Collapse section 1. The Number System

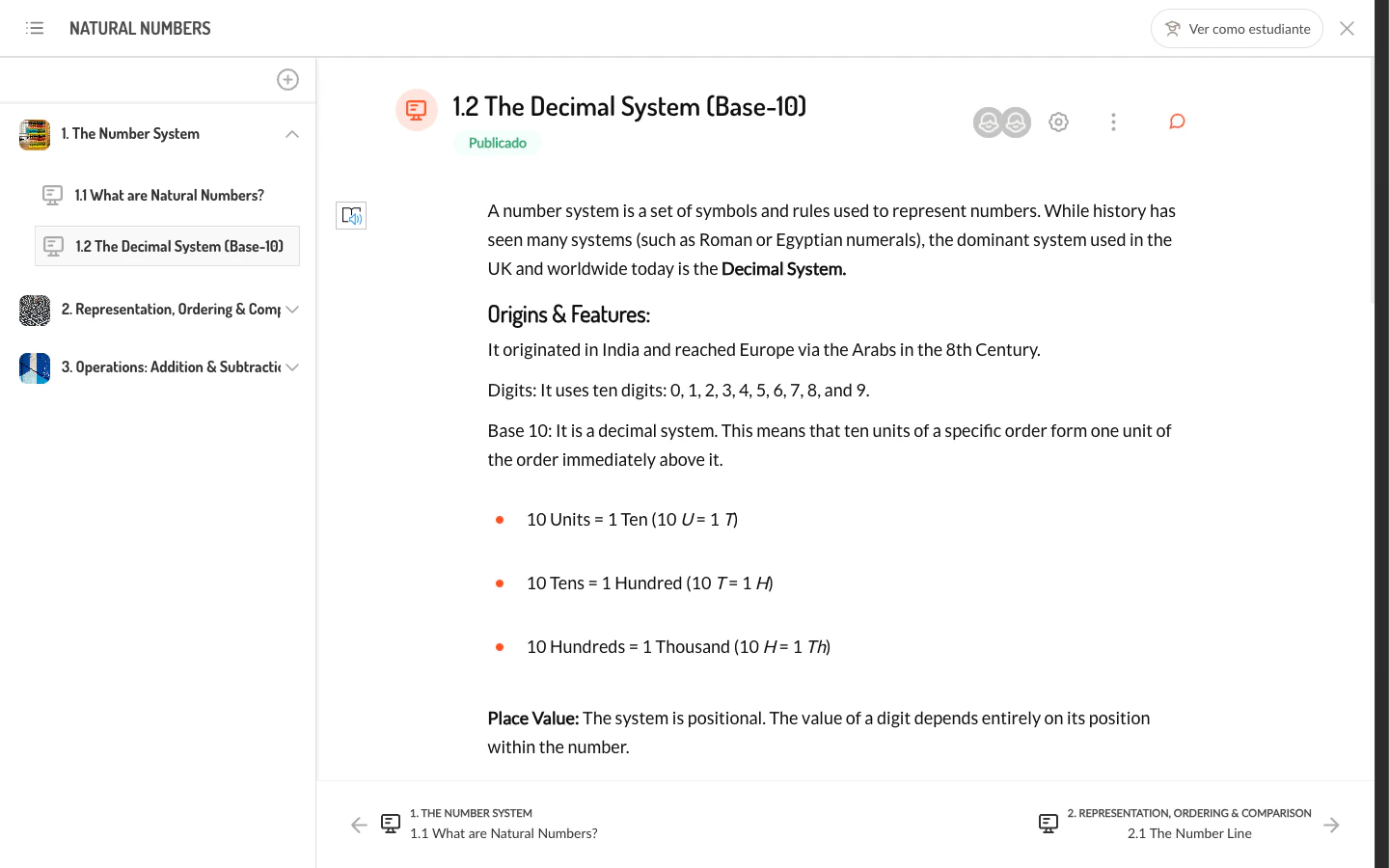click(292, 134)
